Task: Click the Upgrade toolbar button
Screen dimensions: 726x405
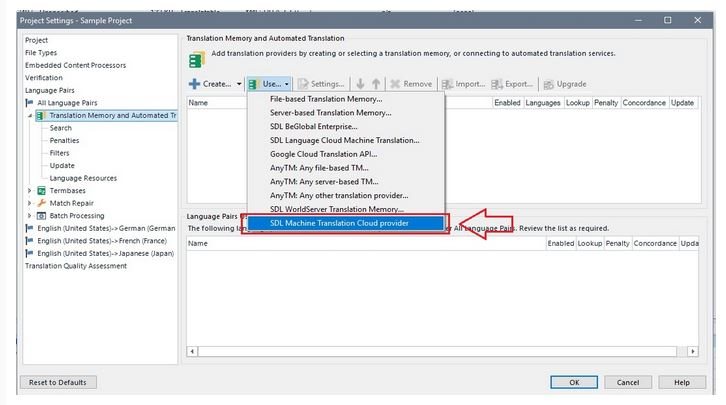Action: tap(565, 84)
